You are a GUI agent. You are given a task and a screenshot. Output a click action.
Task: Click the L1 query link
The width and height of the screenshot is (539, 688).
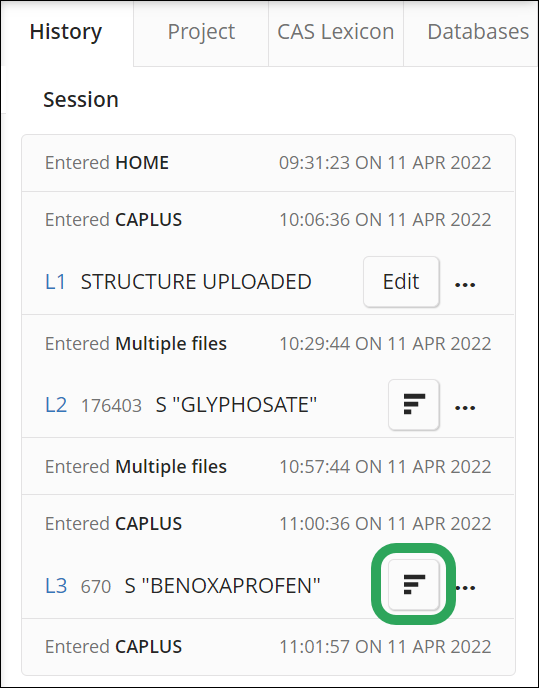pos(56,282)
